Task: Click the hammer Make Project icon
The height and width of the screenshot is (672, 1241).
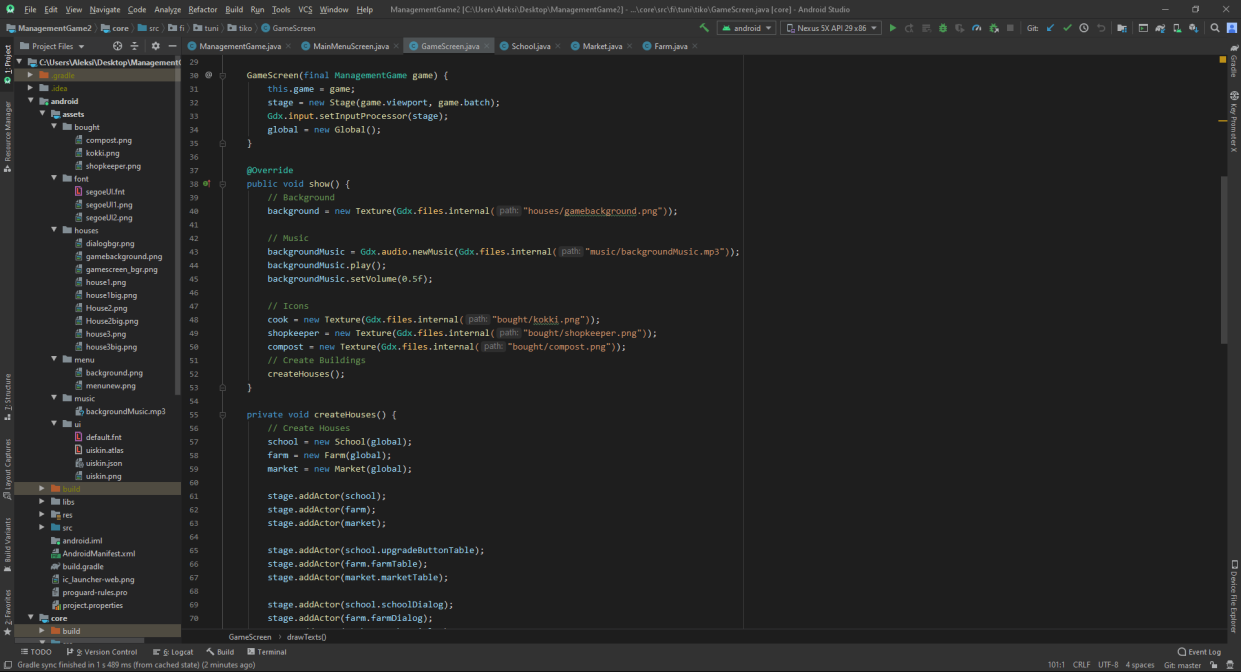Action: pos(704,28)
